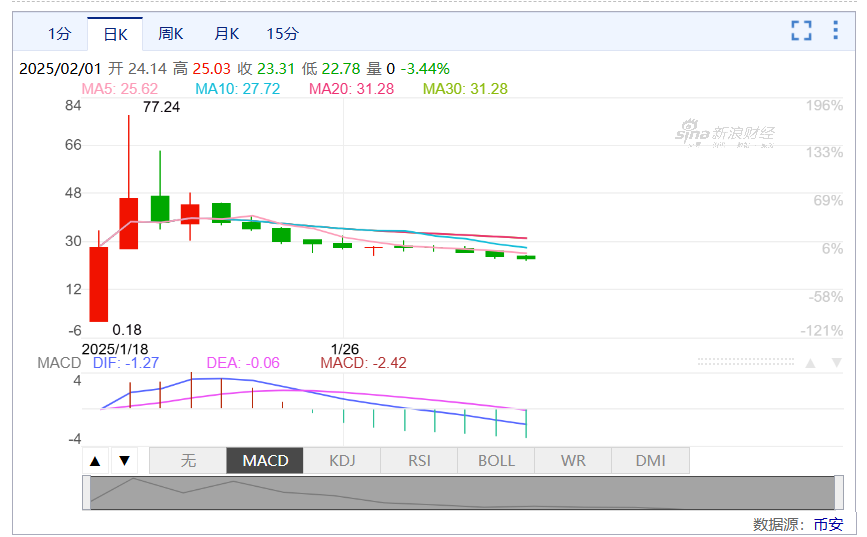Select the DMI indicator
This screenshot has height=537, width=867.
click(650, 461)
